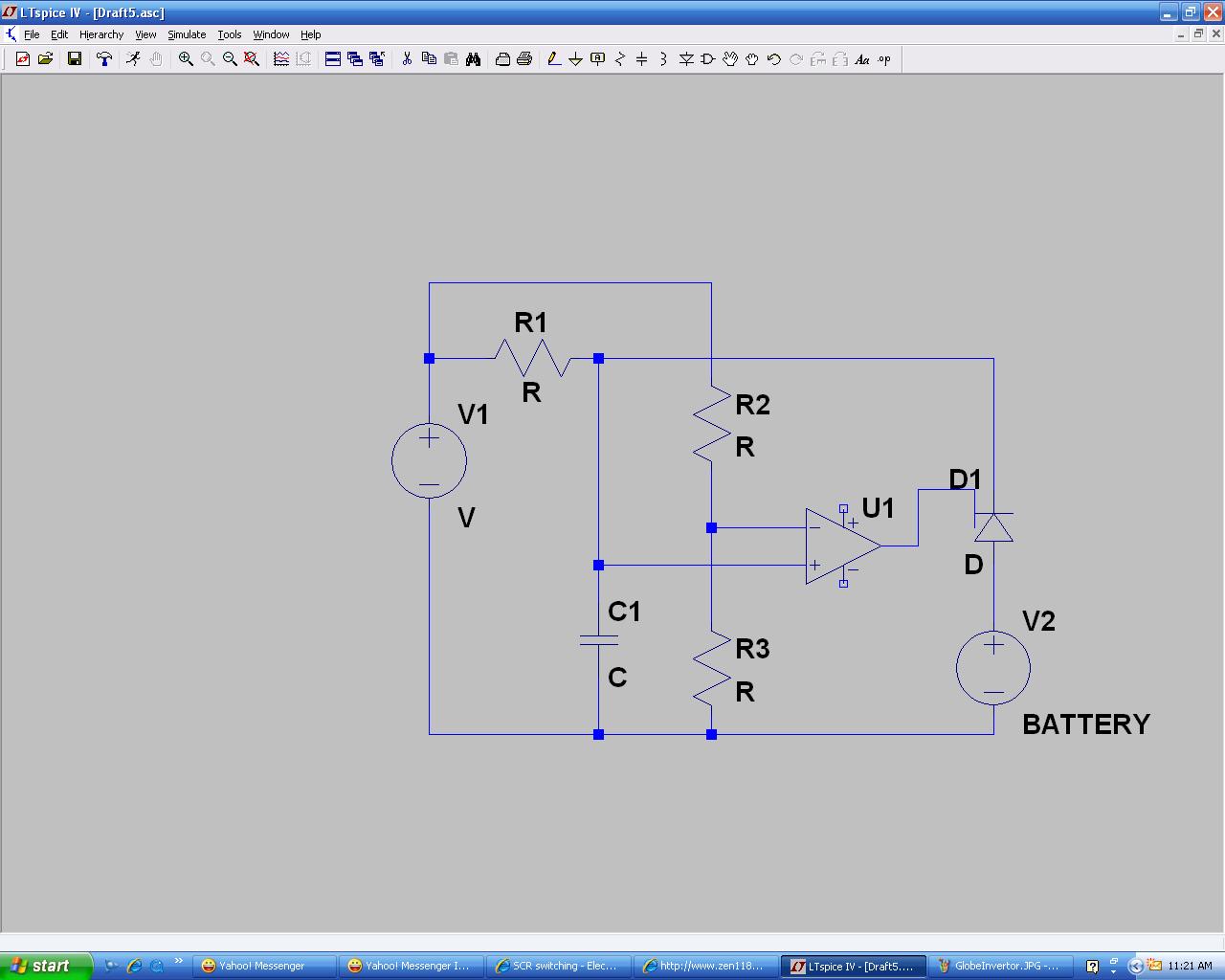Click the Open file folder icon
This screenshot has width=1225, height=980.
coord(45,59)
